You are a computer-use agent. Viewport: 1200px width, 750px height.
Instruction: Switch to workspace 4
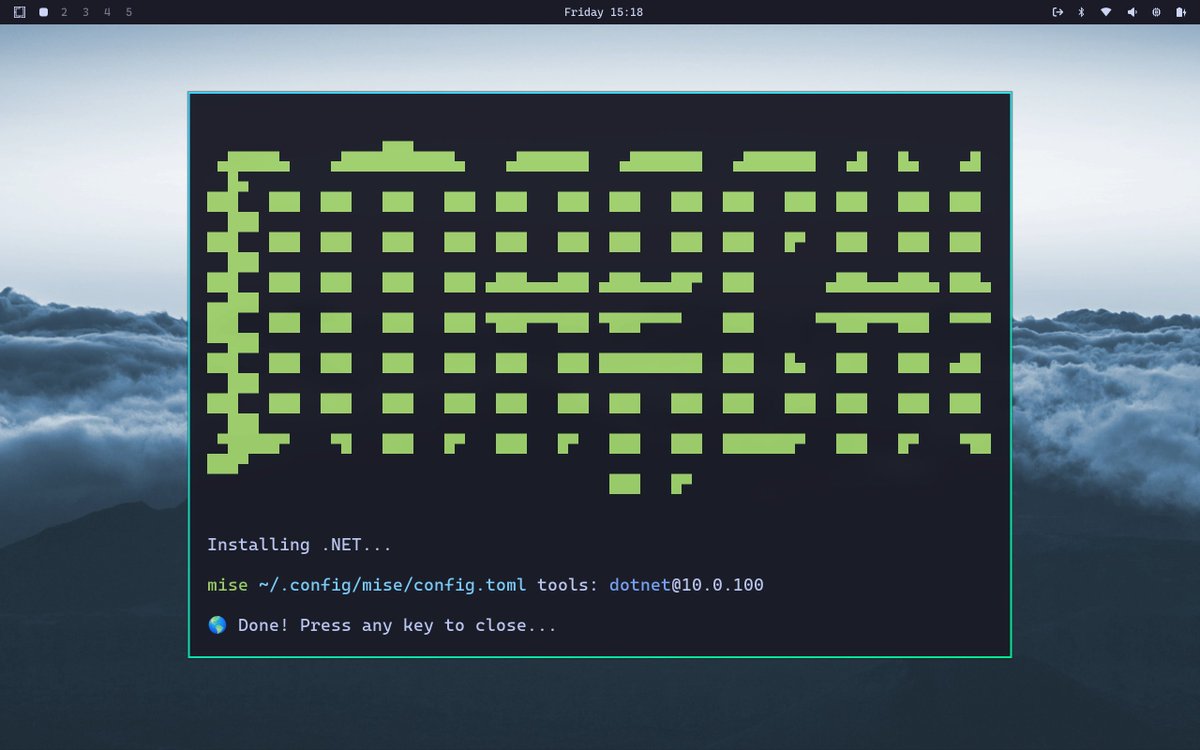point(107,12)
